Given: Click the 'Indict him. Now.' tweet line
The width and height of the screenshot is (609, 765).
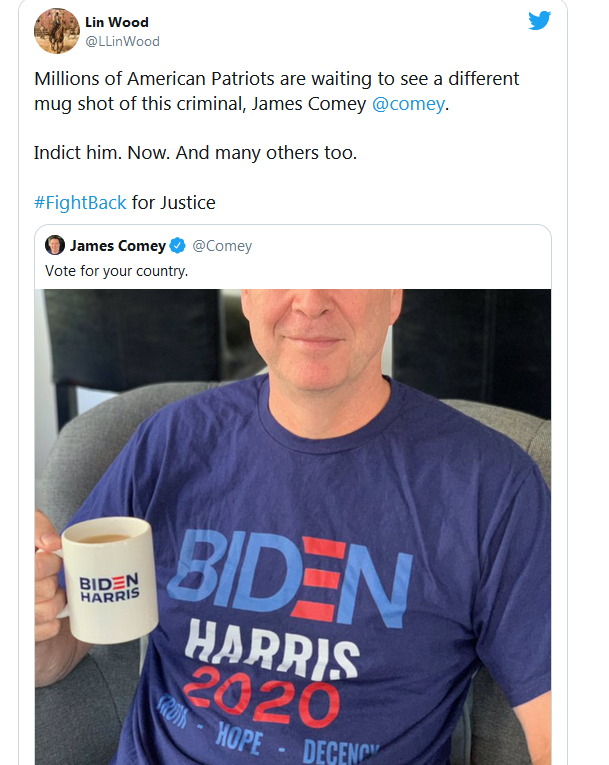Looking at the screenshot, I should [195, 153].
